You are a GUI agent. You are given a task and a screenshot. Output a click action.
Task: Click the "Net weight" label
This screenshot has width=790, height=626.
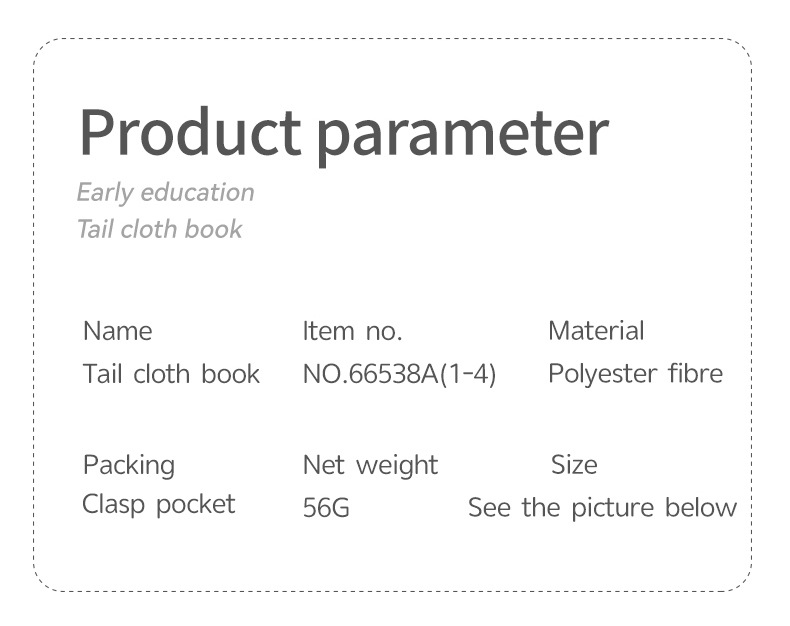click(370, 465)
